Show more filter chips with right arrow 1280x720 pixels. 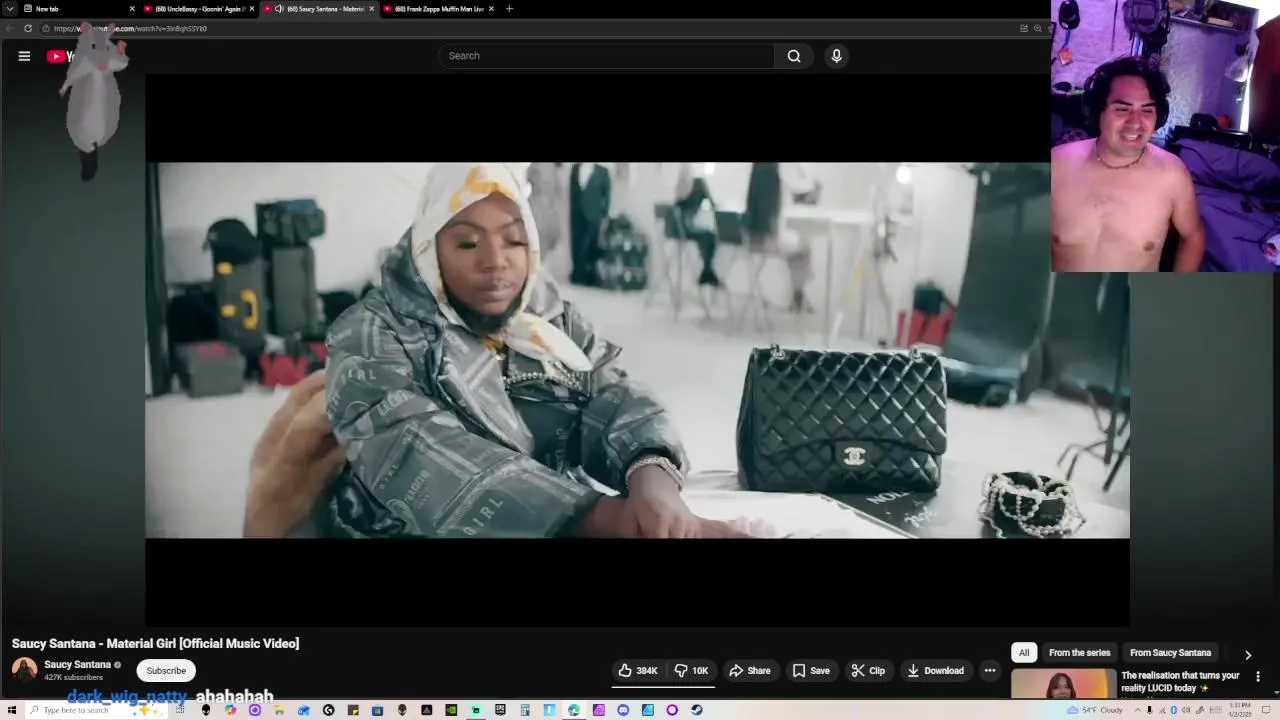pyautogui.click(x=1248, y=655)
